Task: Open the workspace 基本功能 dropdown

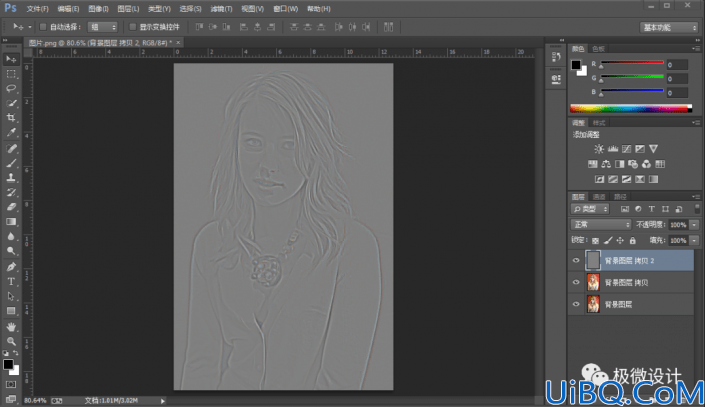Action: coord(669,27)
